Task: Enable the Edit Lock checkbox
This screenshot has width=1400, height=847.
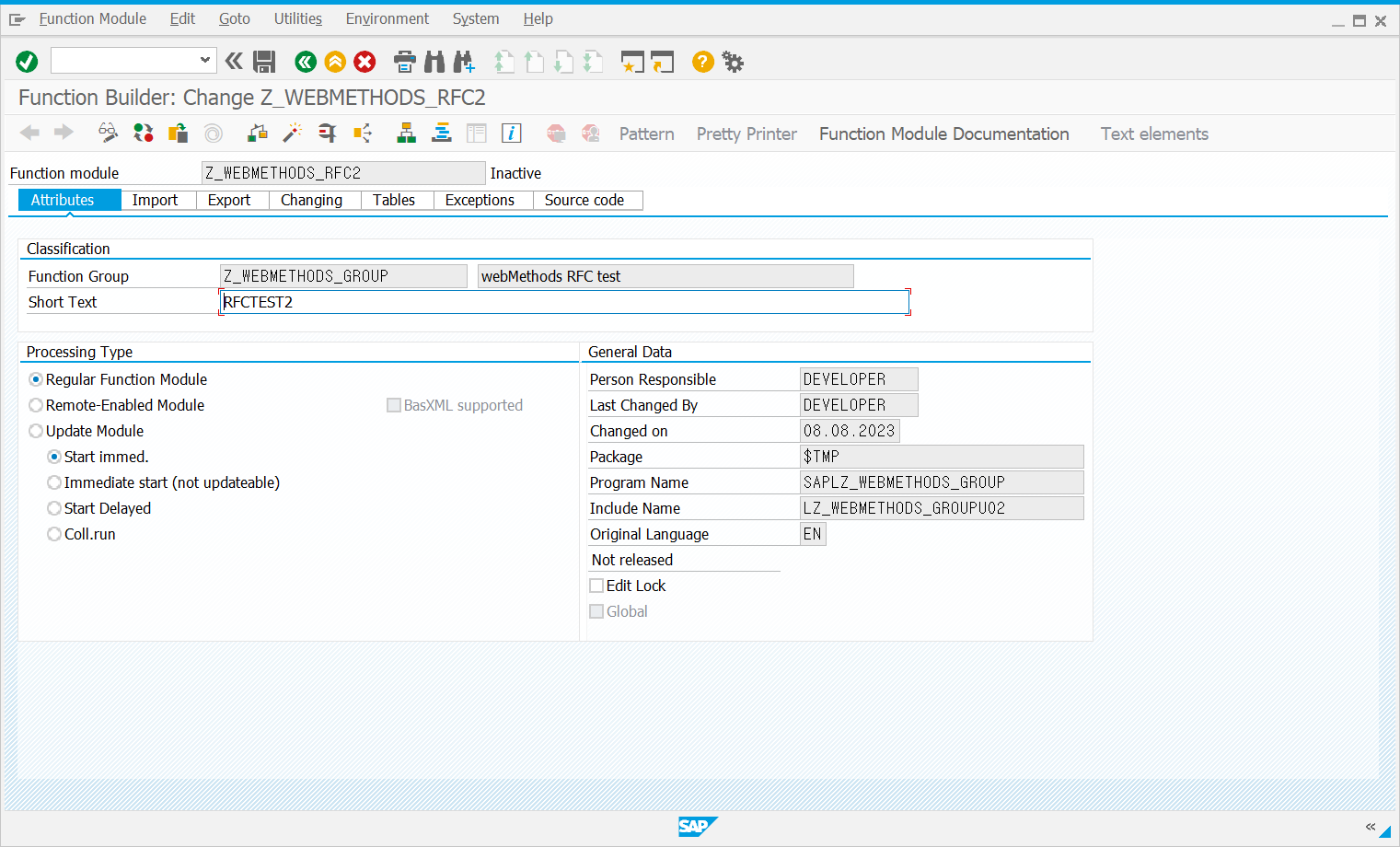Action: pos(596,586)
